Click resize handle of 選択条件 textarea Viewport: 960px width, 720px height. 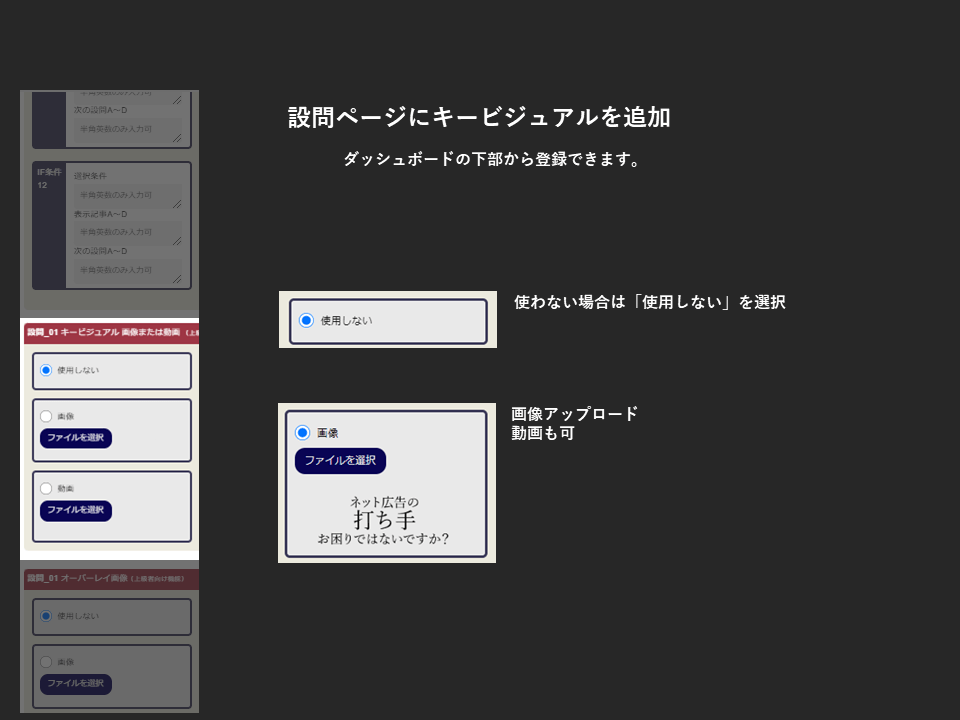click(177, 204)
